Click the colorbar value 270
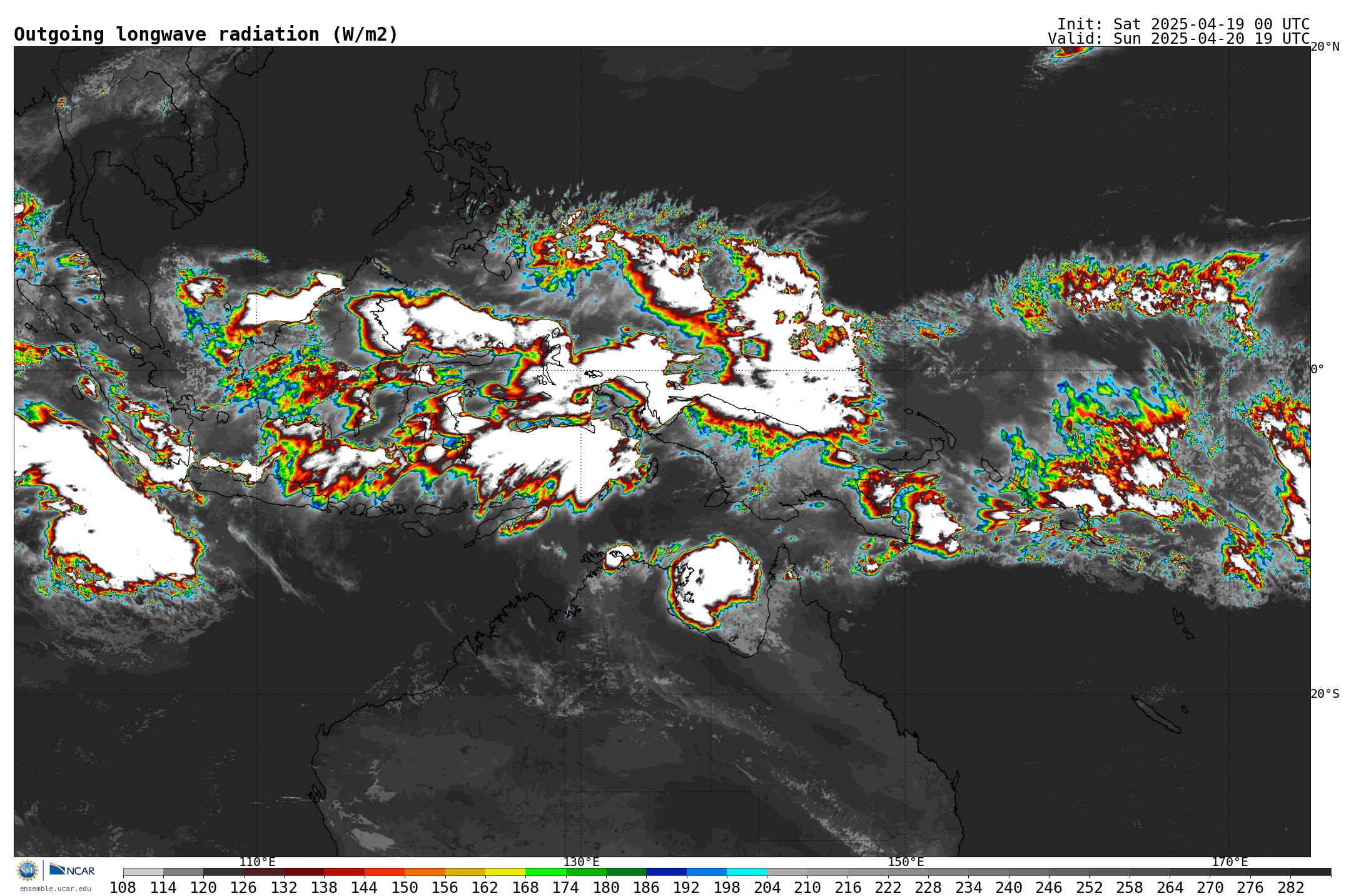 [x=1210, y=887]
